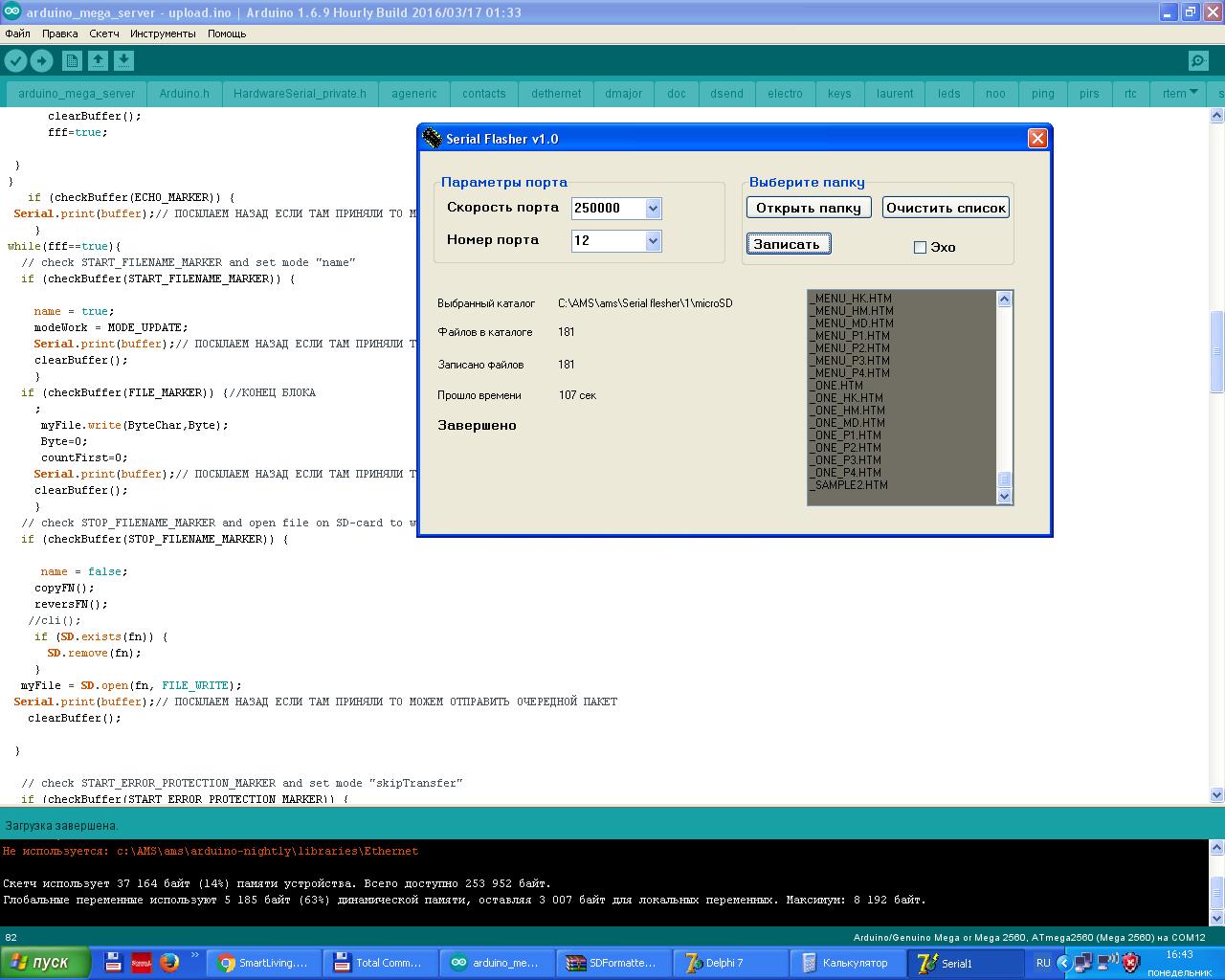
Task: Launch Firefox from the quick launch bar
Action: (x=169, y=962)
